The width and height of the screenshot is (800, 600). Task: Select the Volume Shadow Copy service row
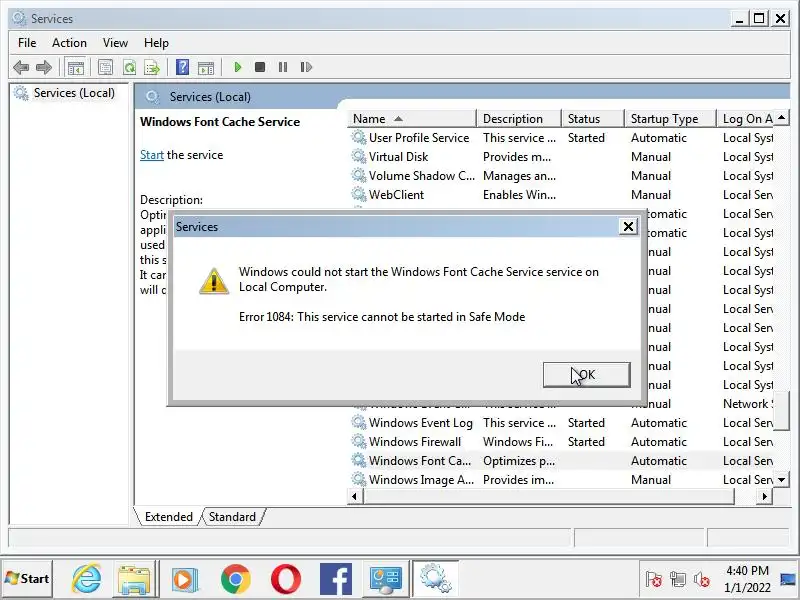coord(561,176)
